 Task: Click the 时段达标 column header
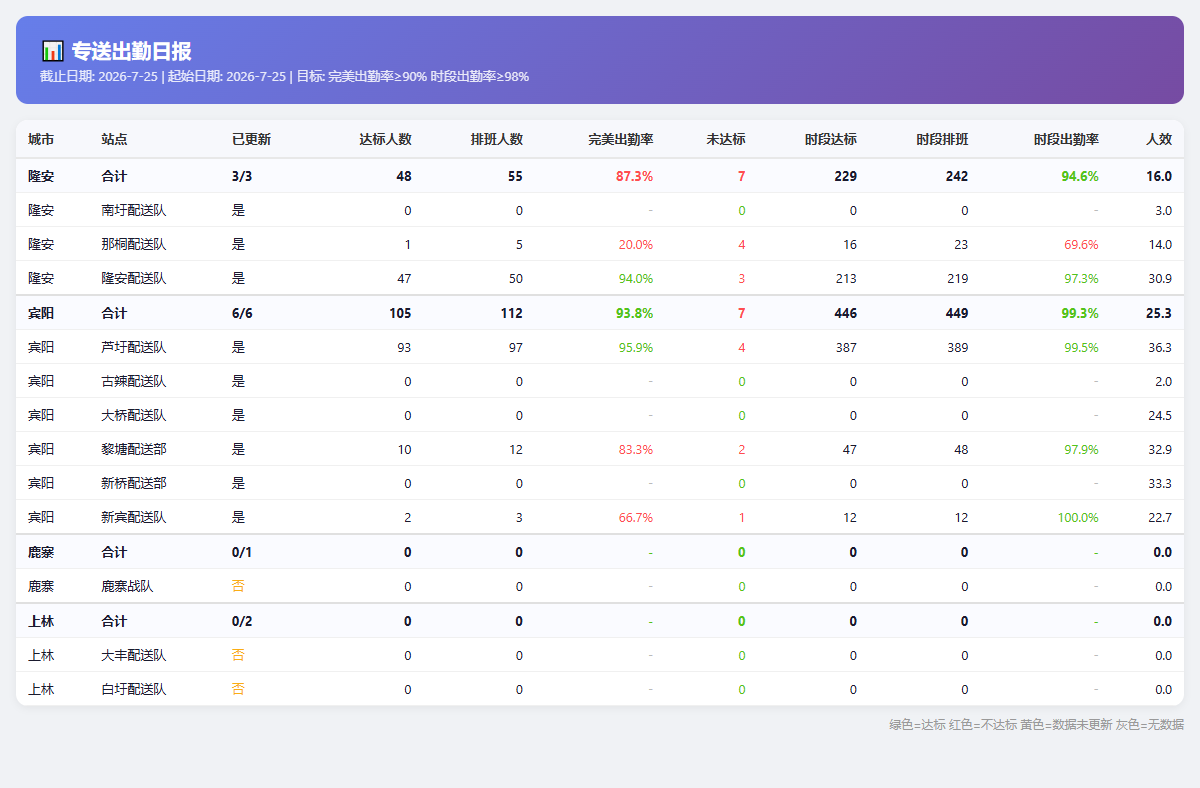click(831, 139)
